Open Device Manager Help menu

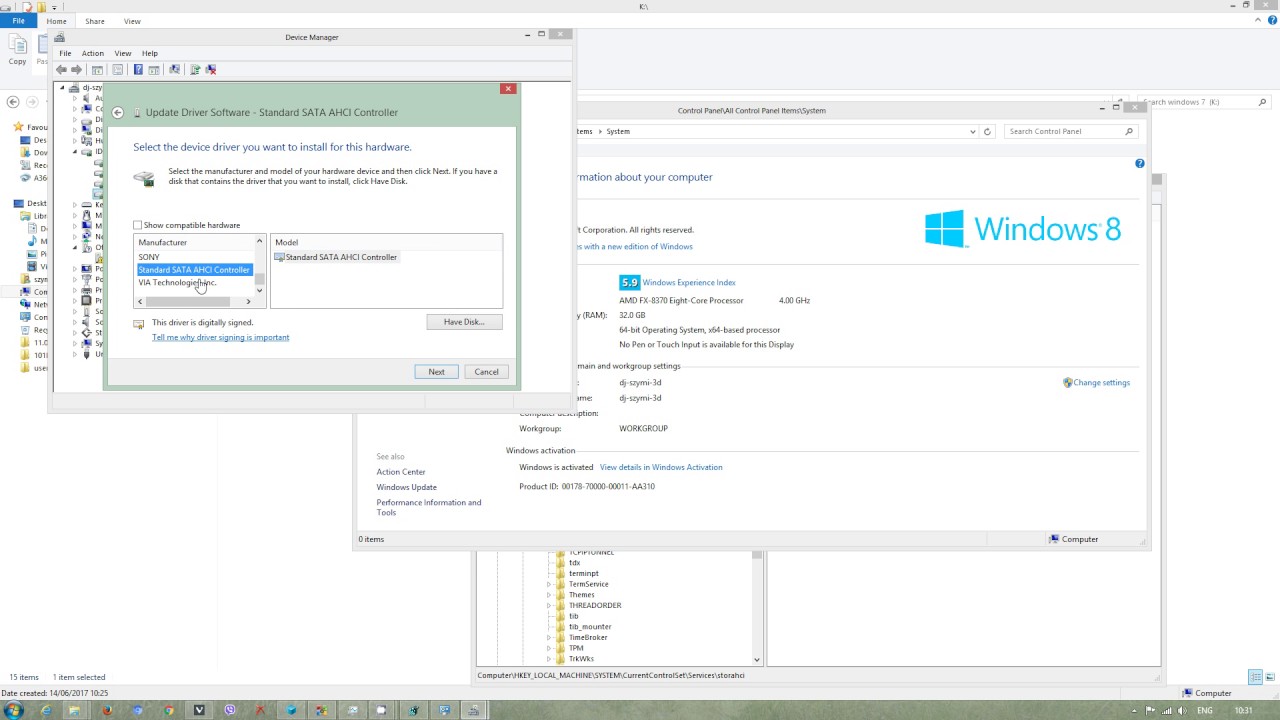(x=150, y=53)
